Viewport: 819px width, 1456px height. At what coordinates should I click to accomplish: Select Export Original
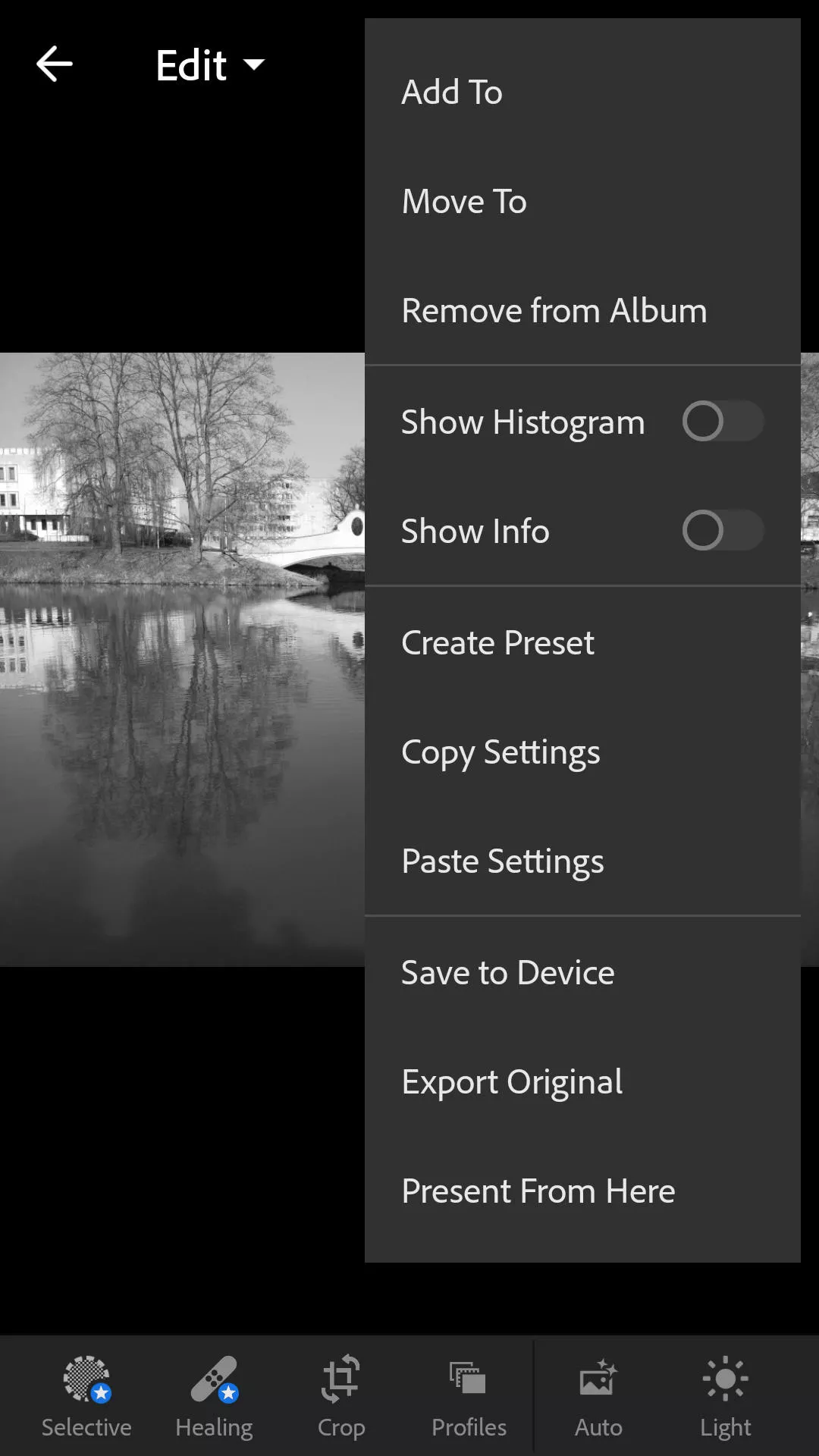click(582, 1082)
